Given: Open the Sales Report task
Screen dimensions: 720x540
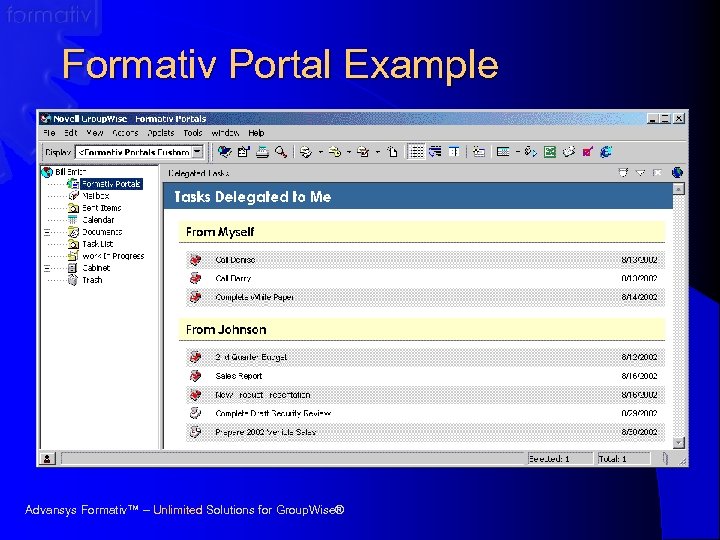Looking at the screenshot, I should [239, 376].
